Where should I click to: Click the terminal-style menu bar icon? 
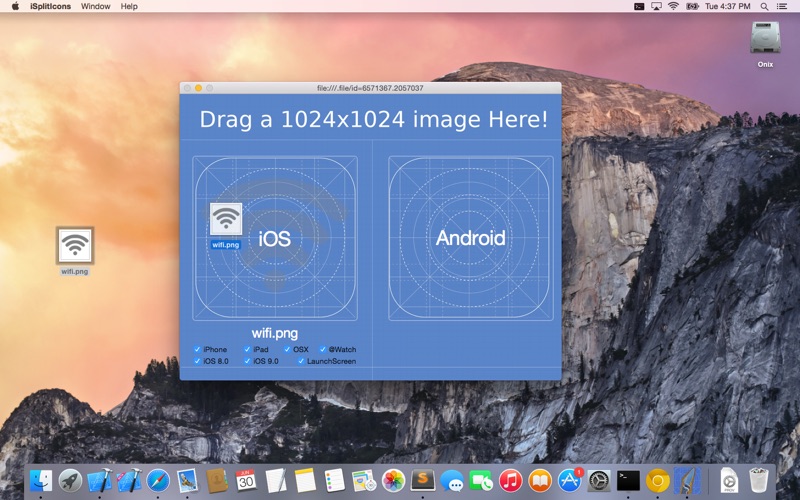tap(639, 6)
